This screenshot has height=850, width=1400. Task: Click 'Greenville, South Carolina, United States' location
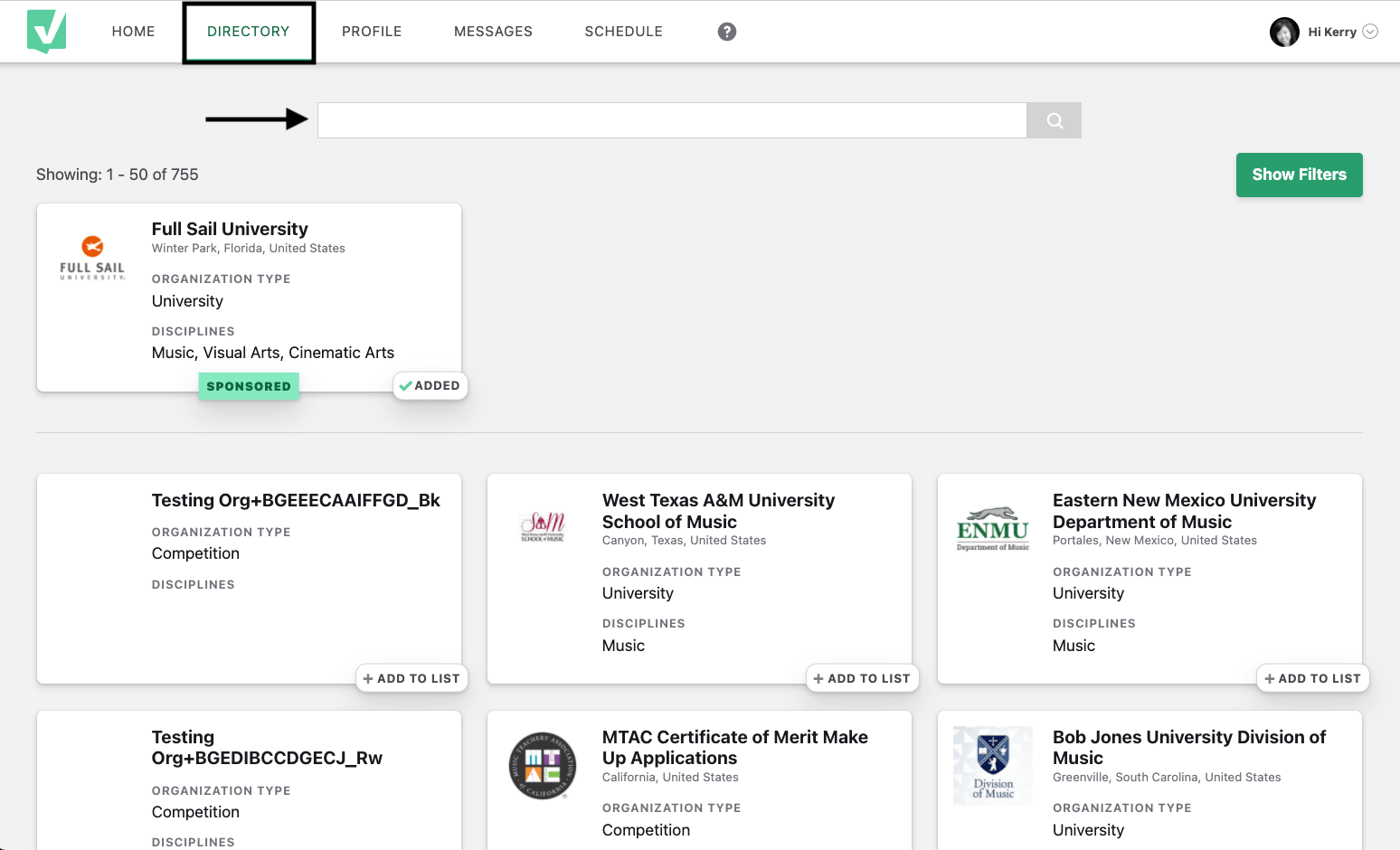point(1167,778)
